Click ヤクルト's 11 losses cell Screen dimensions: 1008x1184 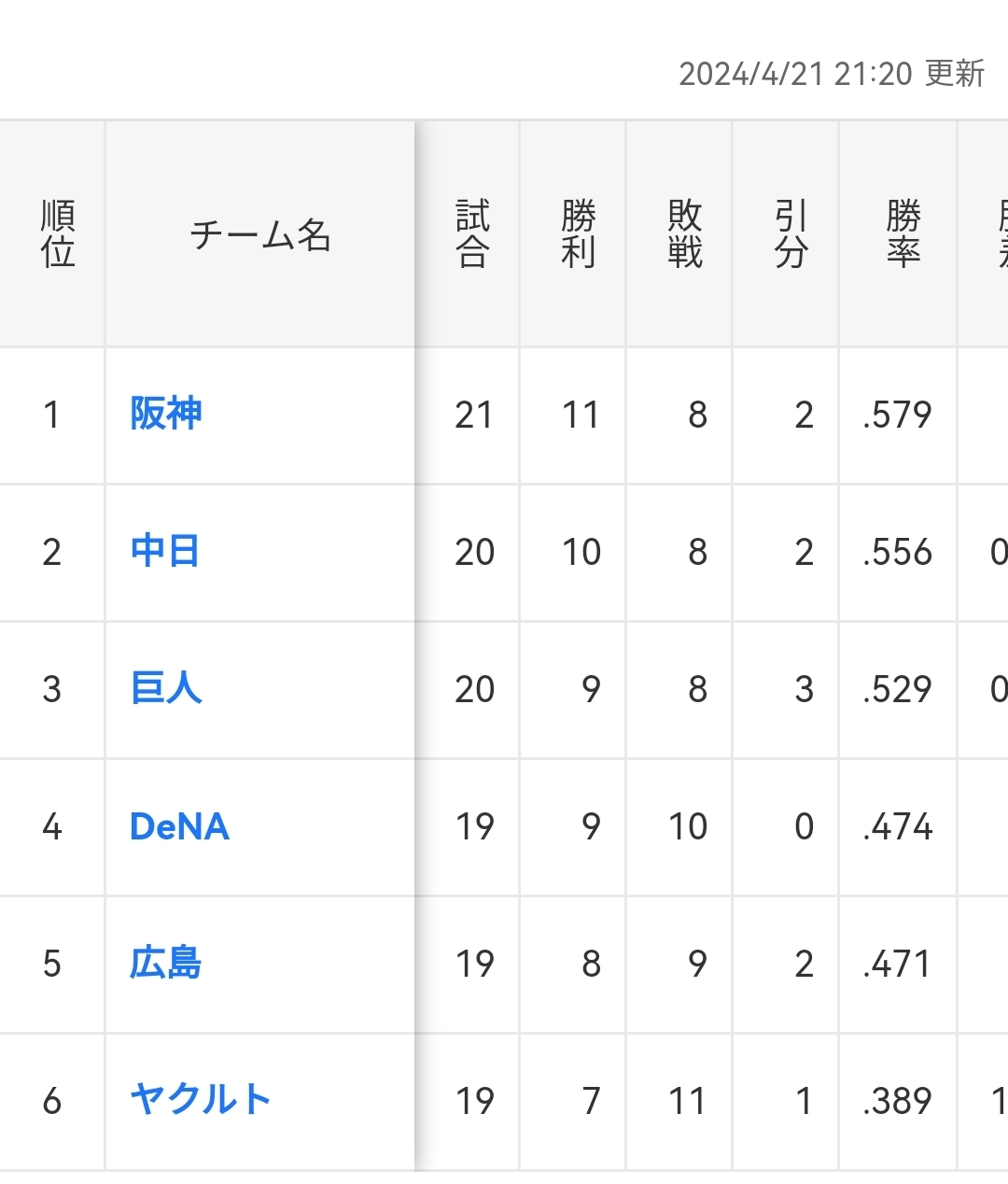point(687,1101)
